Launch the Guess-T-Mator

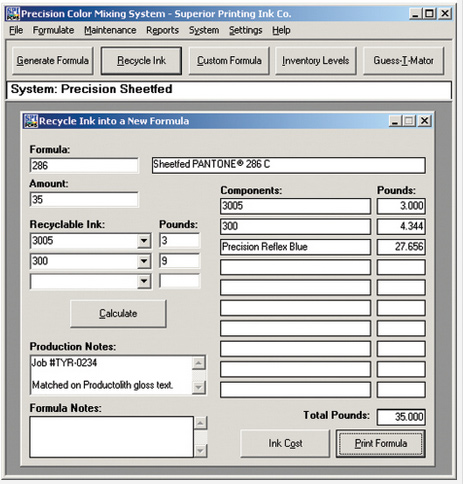403,61
